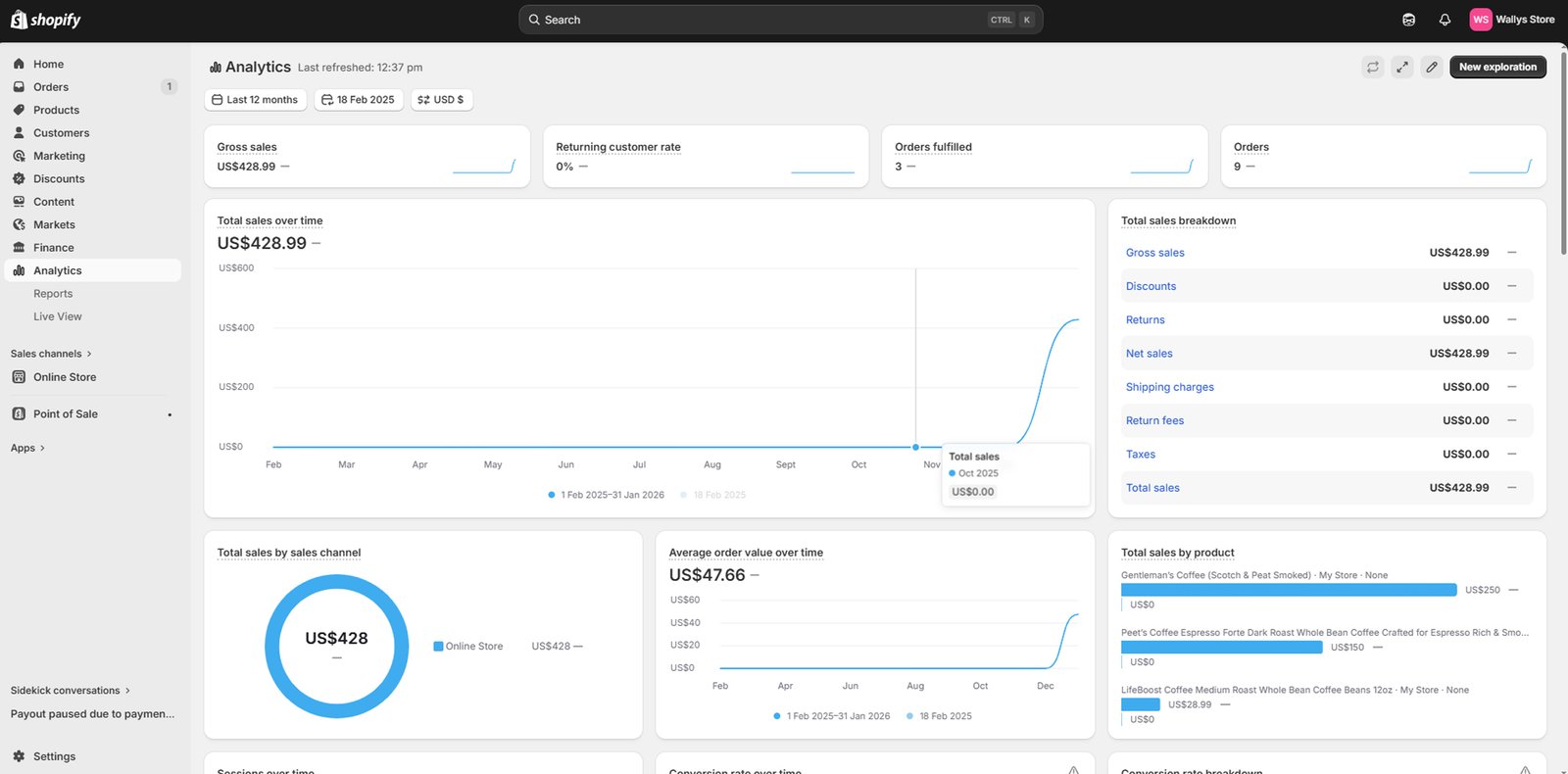The height and width of the screenshot is (774, 1568).
Task: Click the notifications bell icon
Action: (1445, 20)
